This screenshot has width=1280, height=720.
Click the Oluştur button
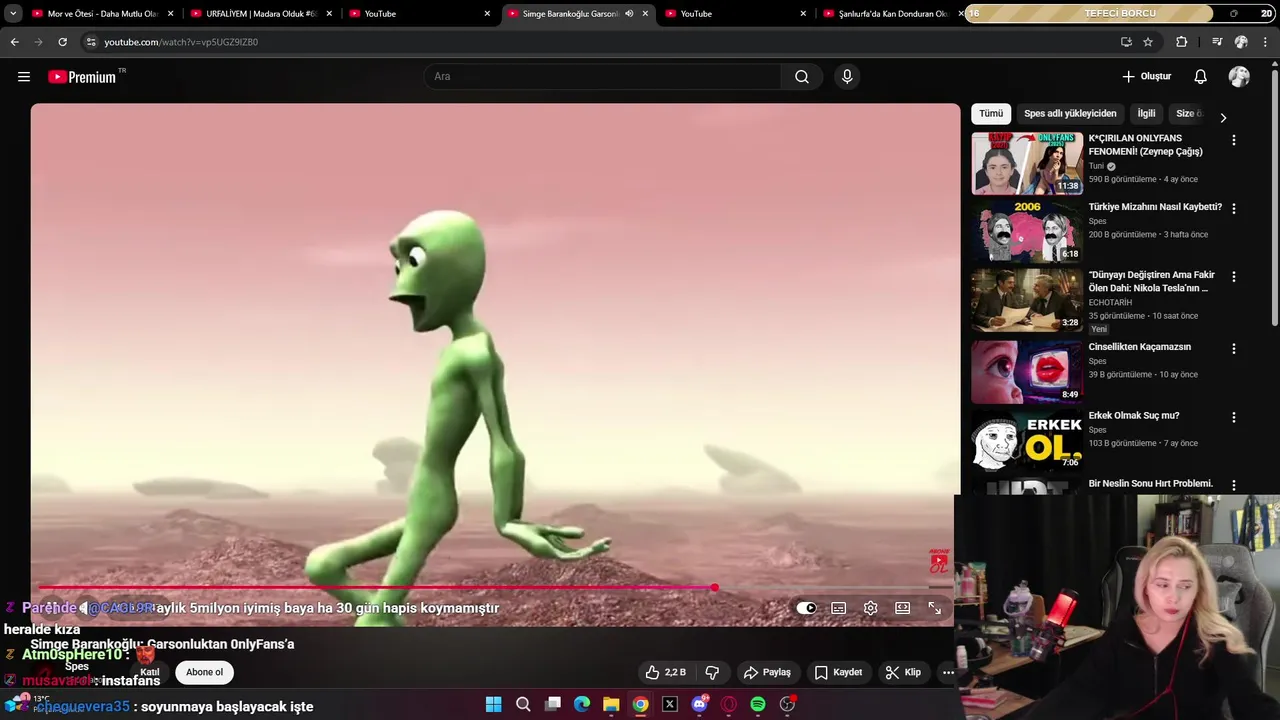[1146, 77]
